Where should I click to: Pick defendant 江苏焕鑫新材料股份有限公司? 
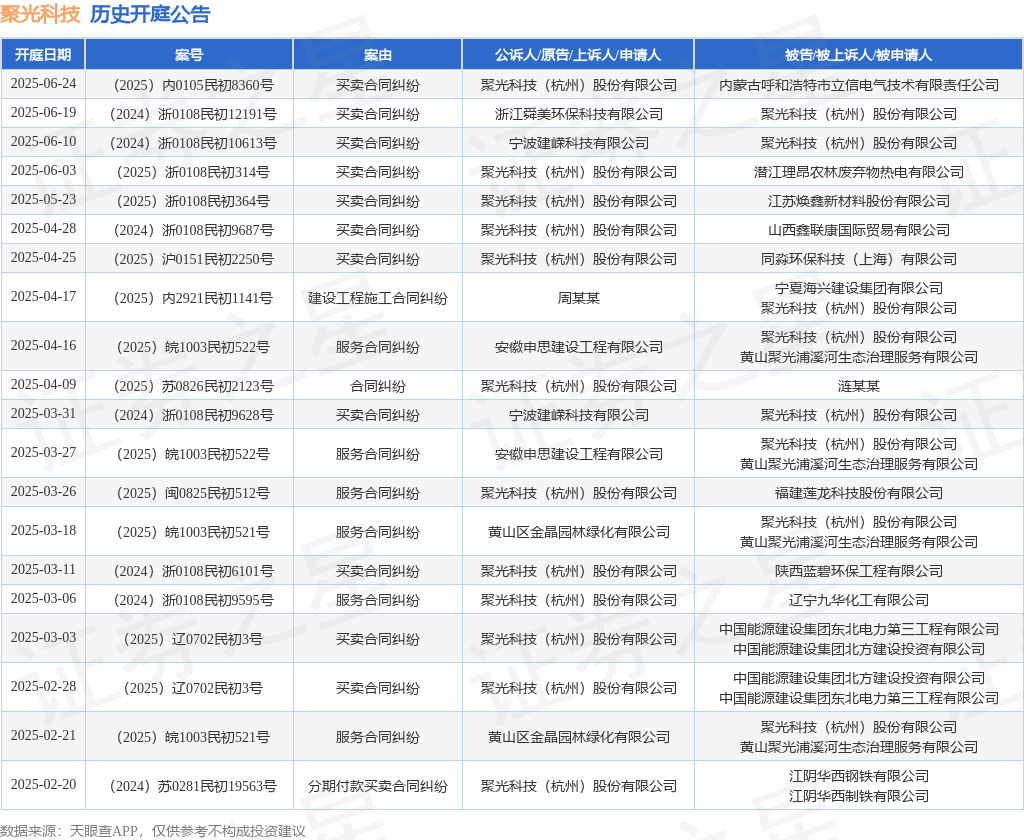[859, 201]
